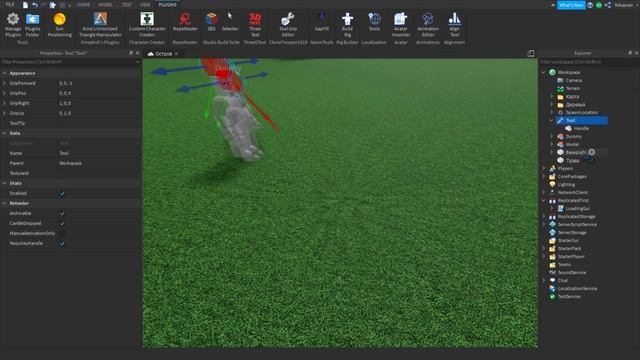Screen dimensions: 640x360
Task: Focus the Filter workspace search field
Action: [589, 62]
